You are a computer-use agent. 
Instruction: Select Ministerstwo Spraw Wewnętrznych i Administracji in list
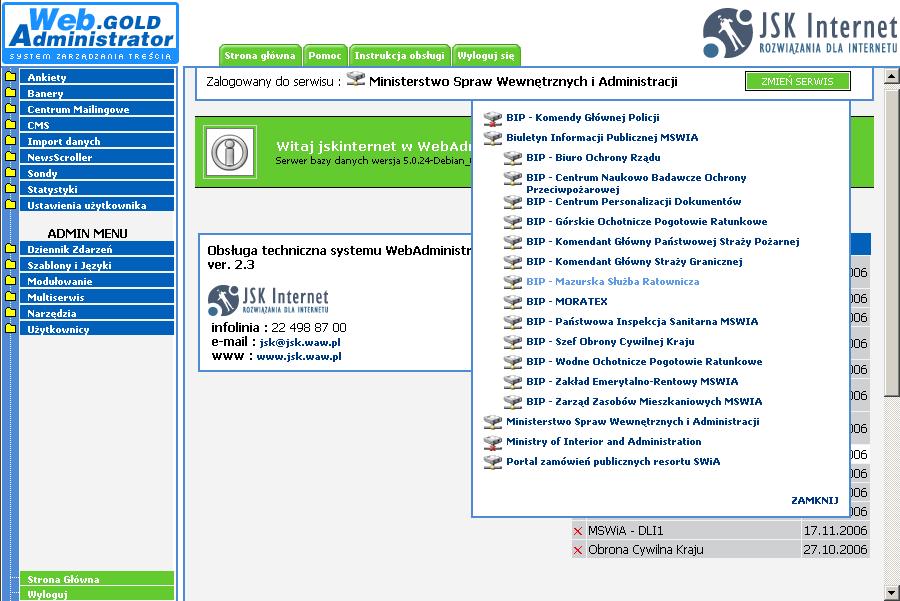point(633,422)
